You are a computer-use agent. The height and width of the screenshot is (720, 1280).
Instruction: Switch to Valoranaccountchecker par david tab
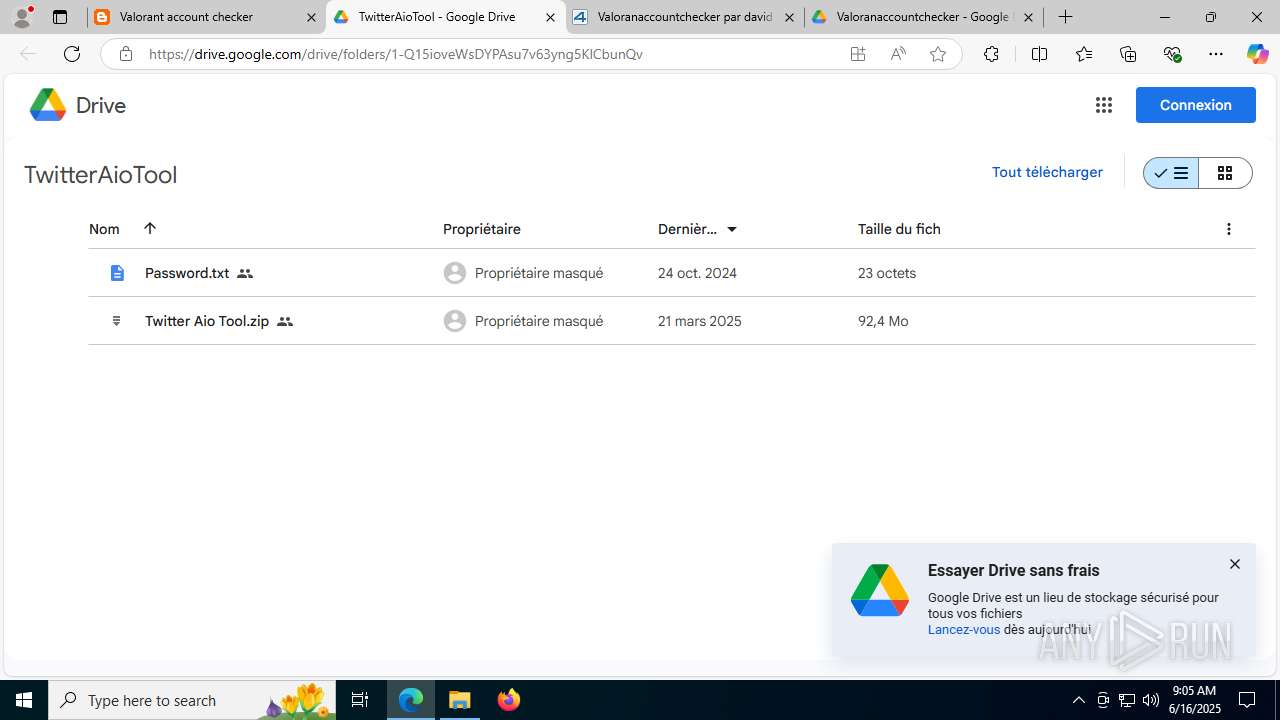[684, 17]
